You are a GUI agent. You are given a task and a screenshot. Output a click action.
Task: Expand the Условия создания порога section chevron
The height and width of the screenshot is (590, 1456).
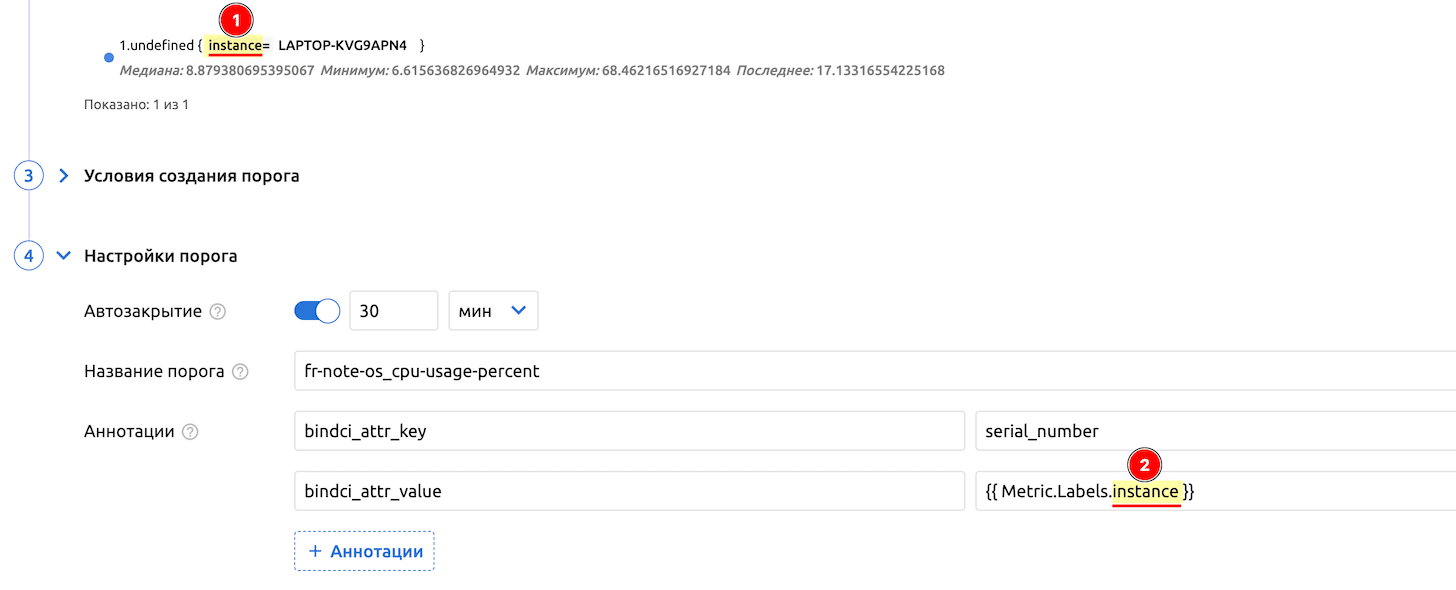(64, 176)
